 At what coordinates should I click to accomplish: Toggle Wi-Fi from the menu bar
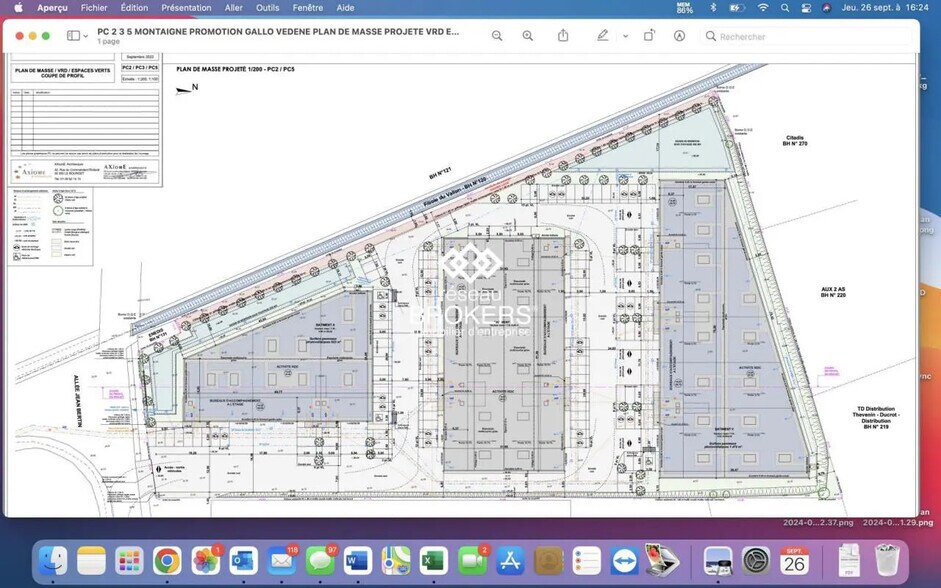[x=762, y=7]
